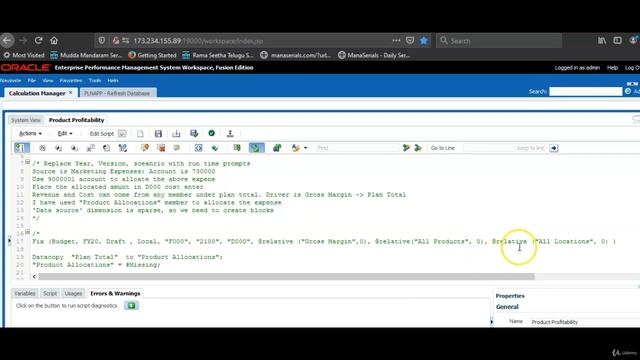640x360 pixels.
Task: Click the green verify syntax arrow icon
Action: click(x=215, y=148)
